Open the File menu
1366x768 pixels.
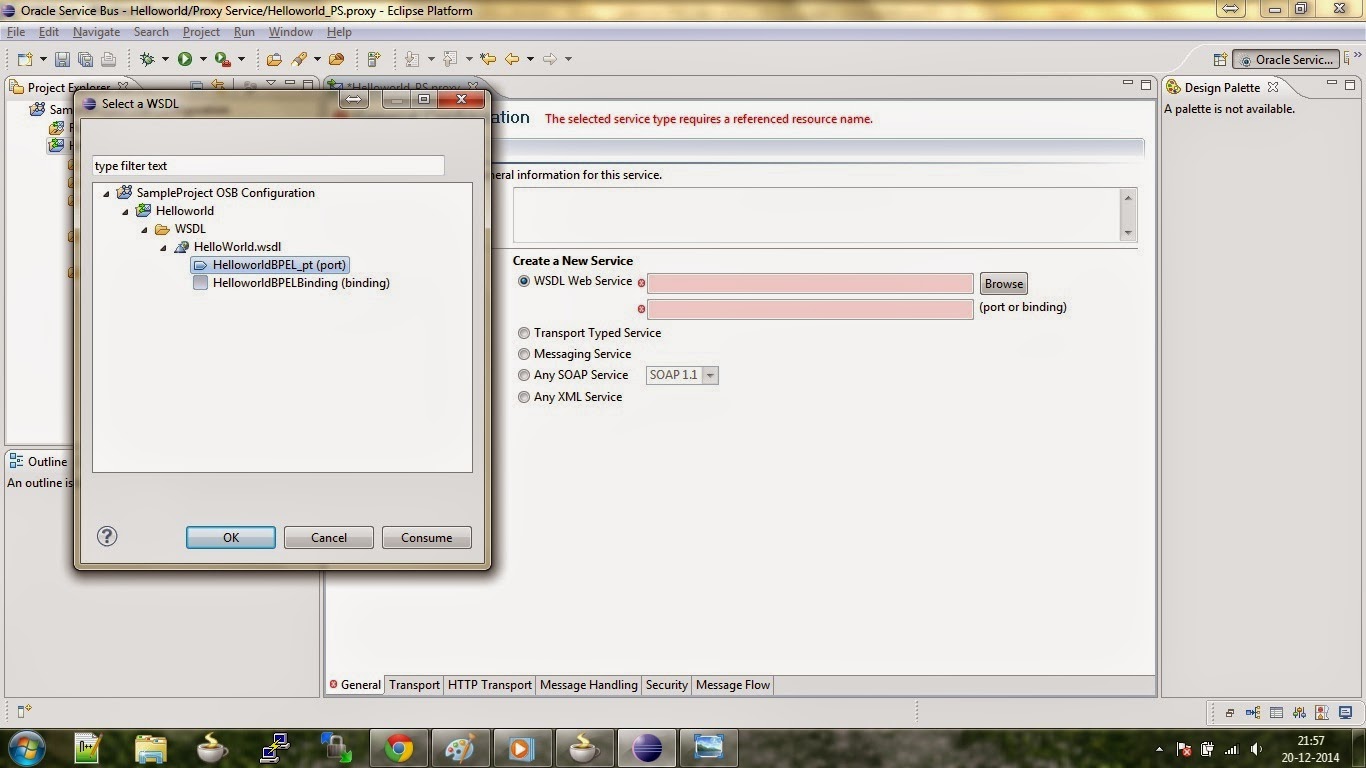tap(16, 32)
